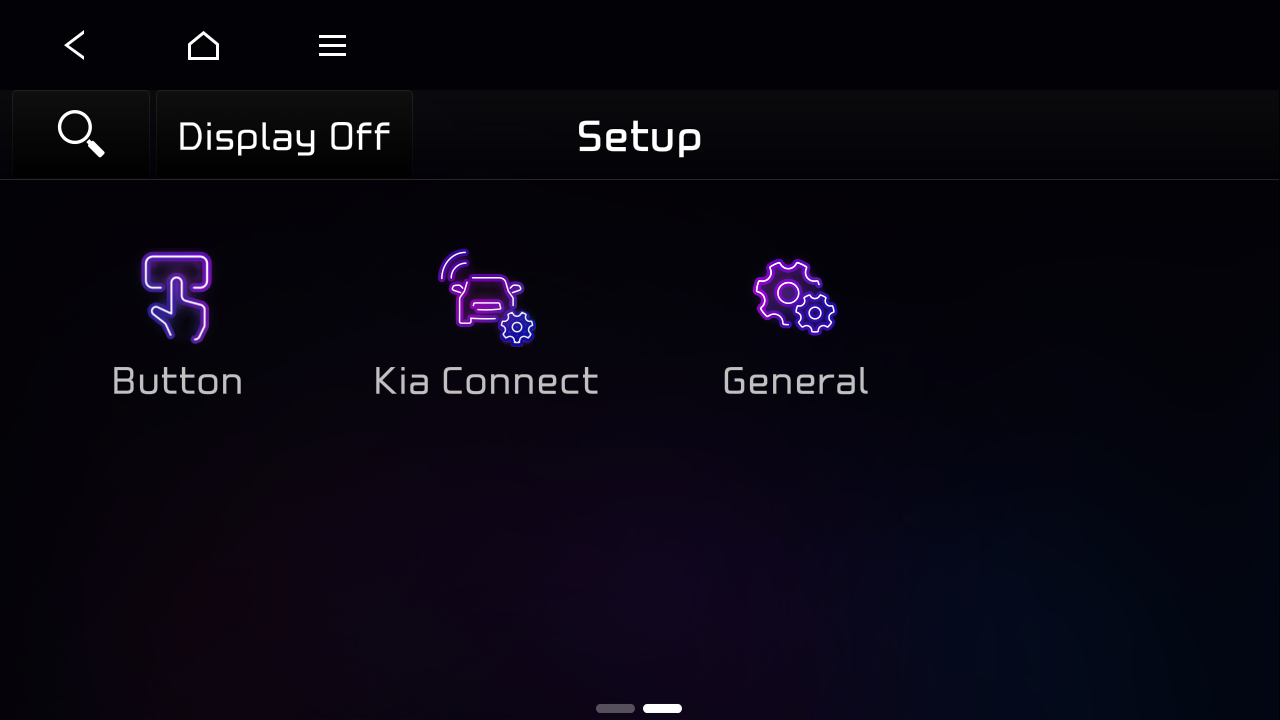Switch to the first settings page dot
This screenshot has height=720, width=1280.
coord(615,707)
